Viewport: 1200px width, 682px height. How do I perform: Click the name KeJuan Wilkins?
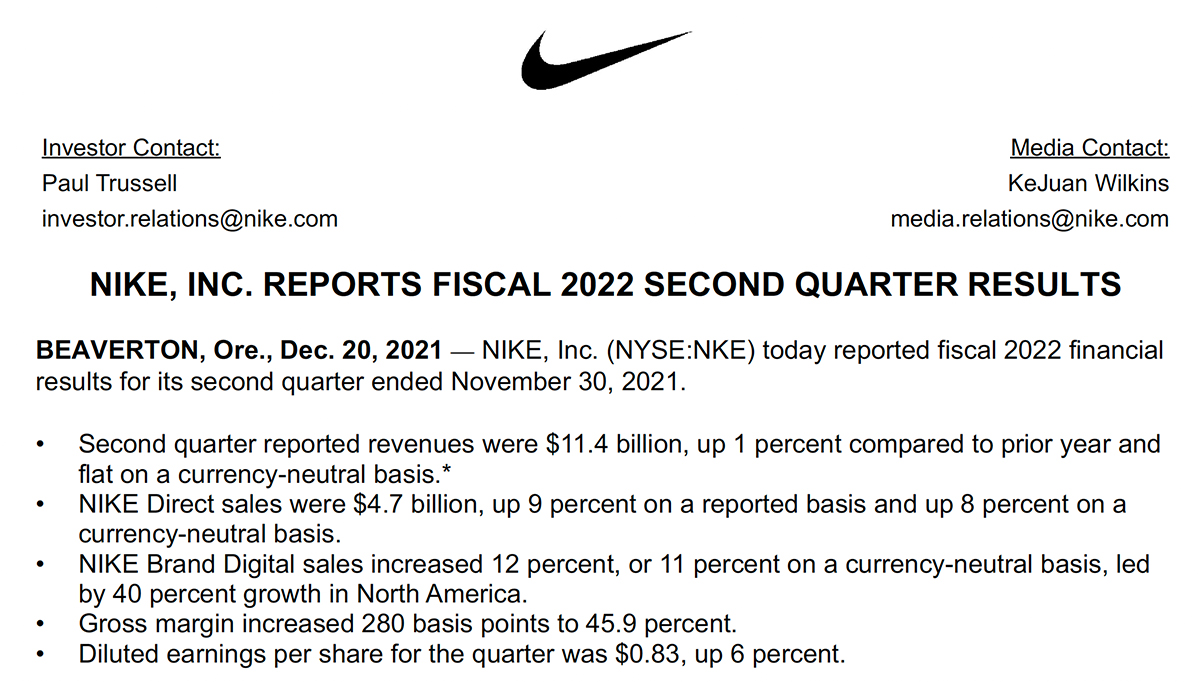[1088, 184]
